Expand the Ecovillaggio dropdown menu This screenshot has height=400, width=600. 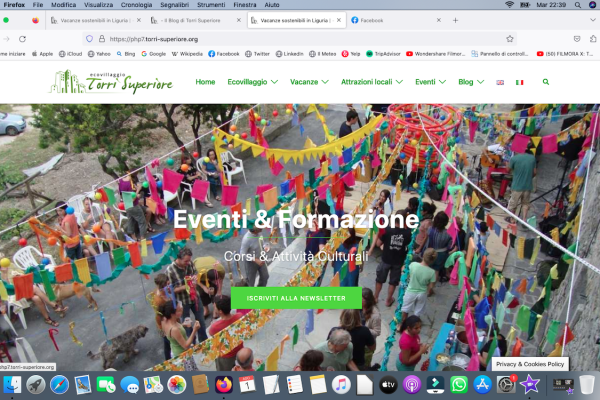pos(252,82)
